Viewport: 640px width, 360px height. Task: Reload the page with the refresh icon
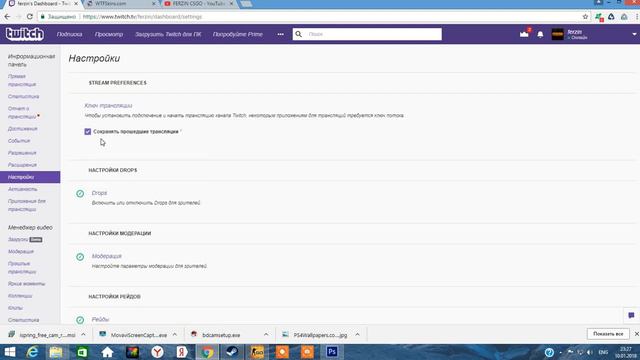29,17
